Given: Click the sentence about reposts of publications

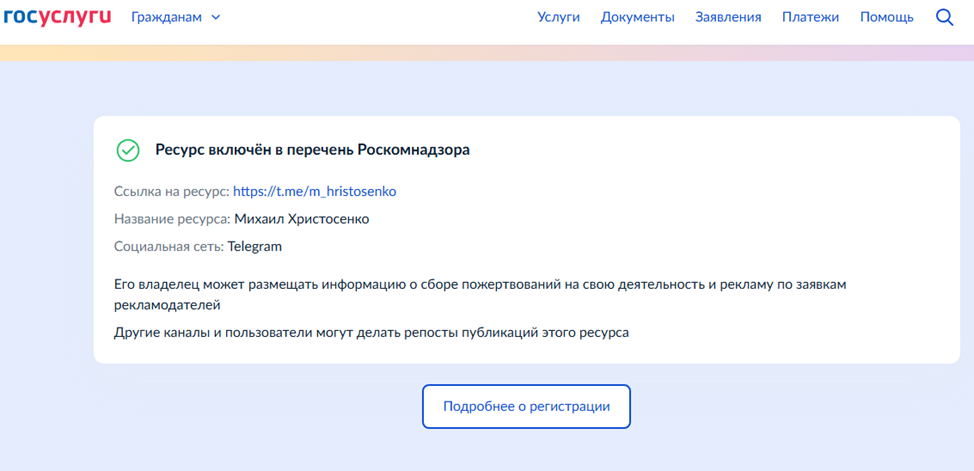Looking at the screenshot, I should [372, 332].
